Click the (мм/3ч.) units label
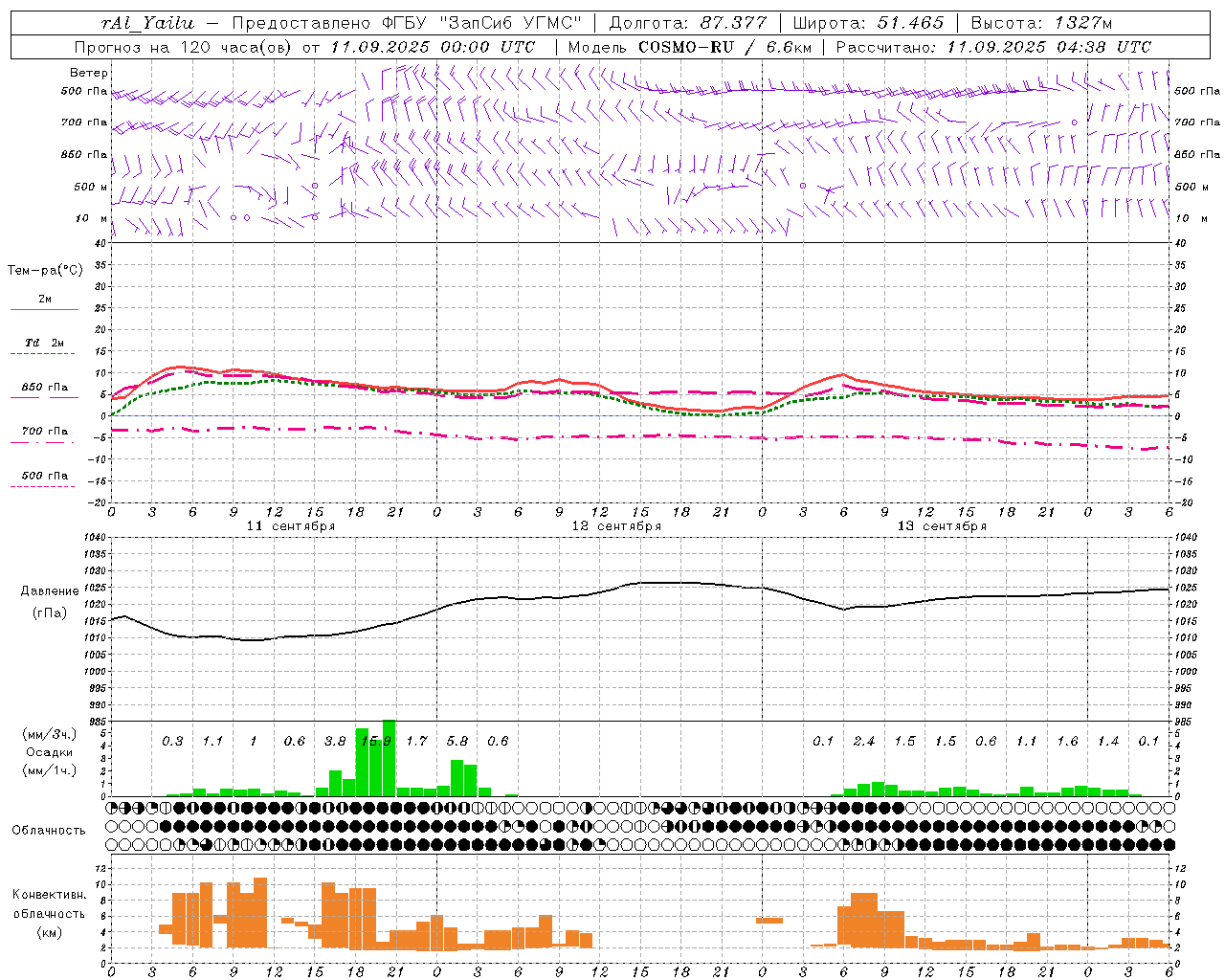1225x980 pixels. (x=49, y=734)
